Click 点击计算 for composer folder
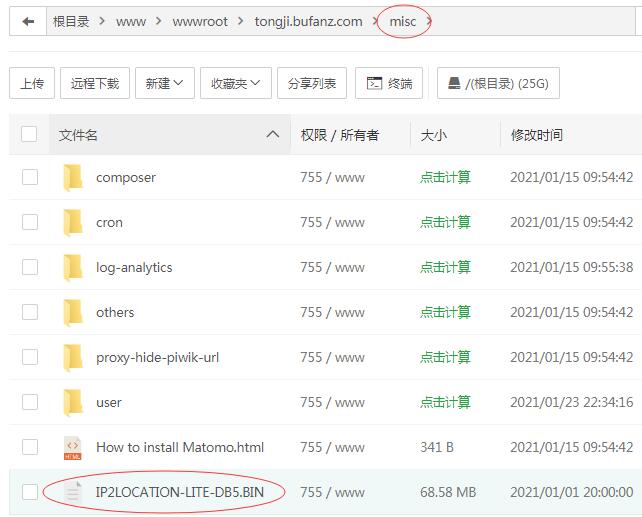Viewport: 642px width, 517px height. coord(445,177)
